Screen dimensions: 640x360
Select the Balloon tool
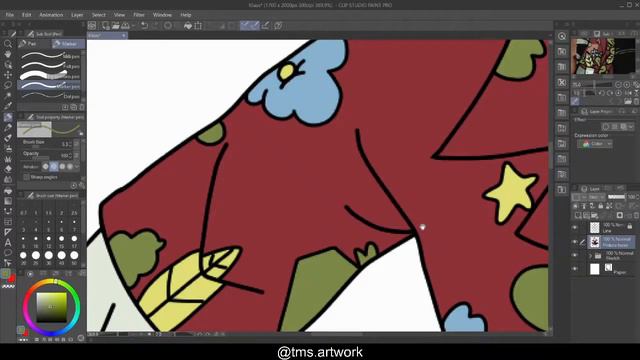coord(7,253)
